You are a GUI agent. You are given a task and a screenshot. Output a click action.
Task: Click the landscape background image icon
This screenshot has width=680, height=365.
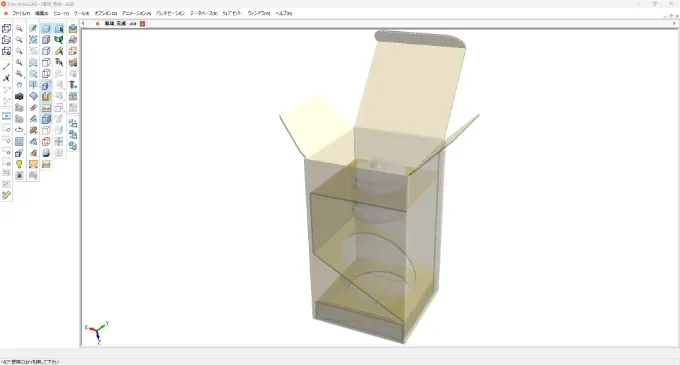[46, 164]
